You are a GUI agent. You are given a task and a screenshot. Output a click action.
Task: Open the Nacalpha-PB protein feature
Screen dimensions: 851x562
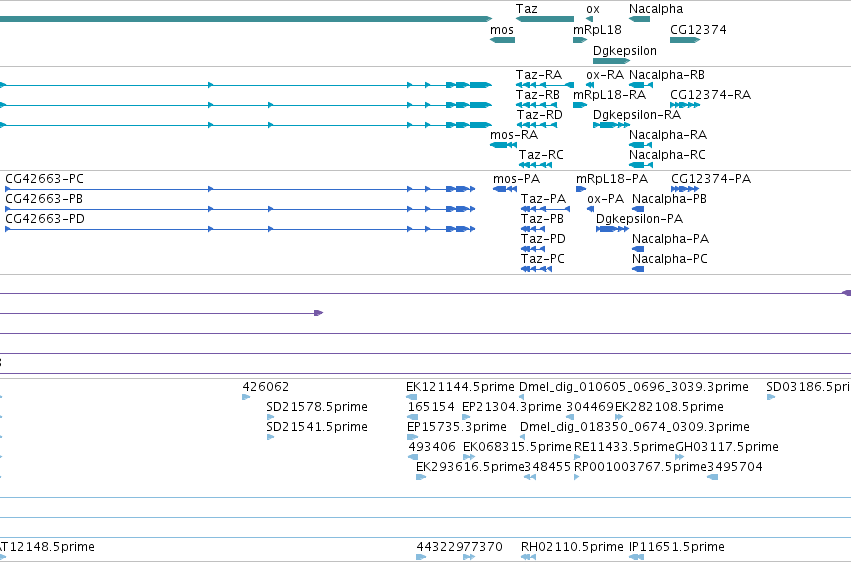coord(638,209)
